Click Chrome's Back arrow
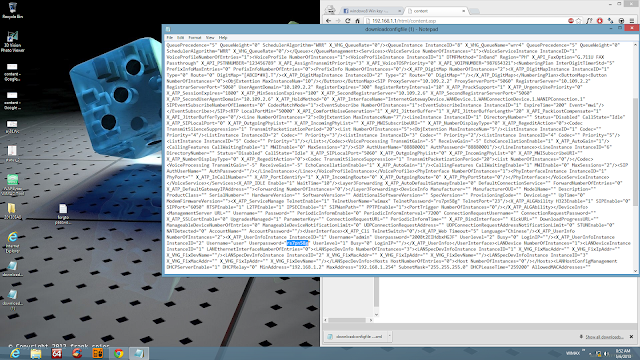The width and height of the screenshot is (640, 360). tap(329, 21)
